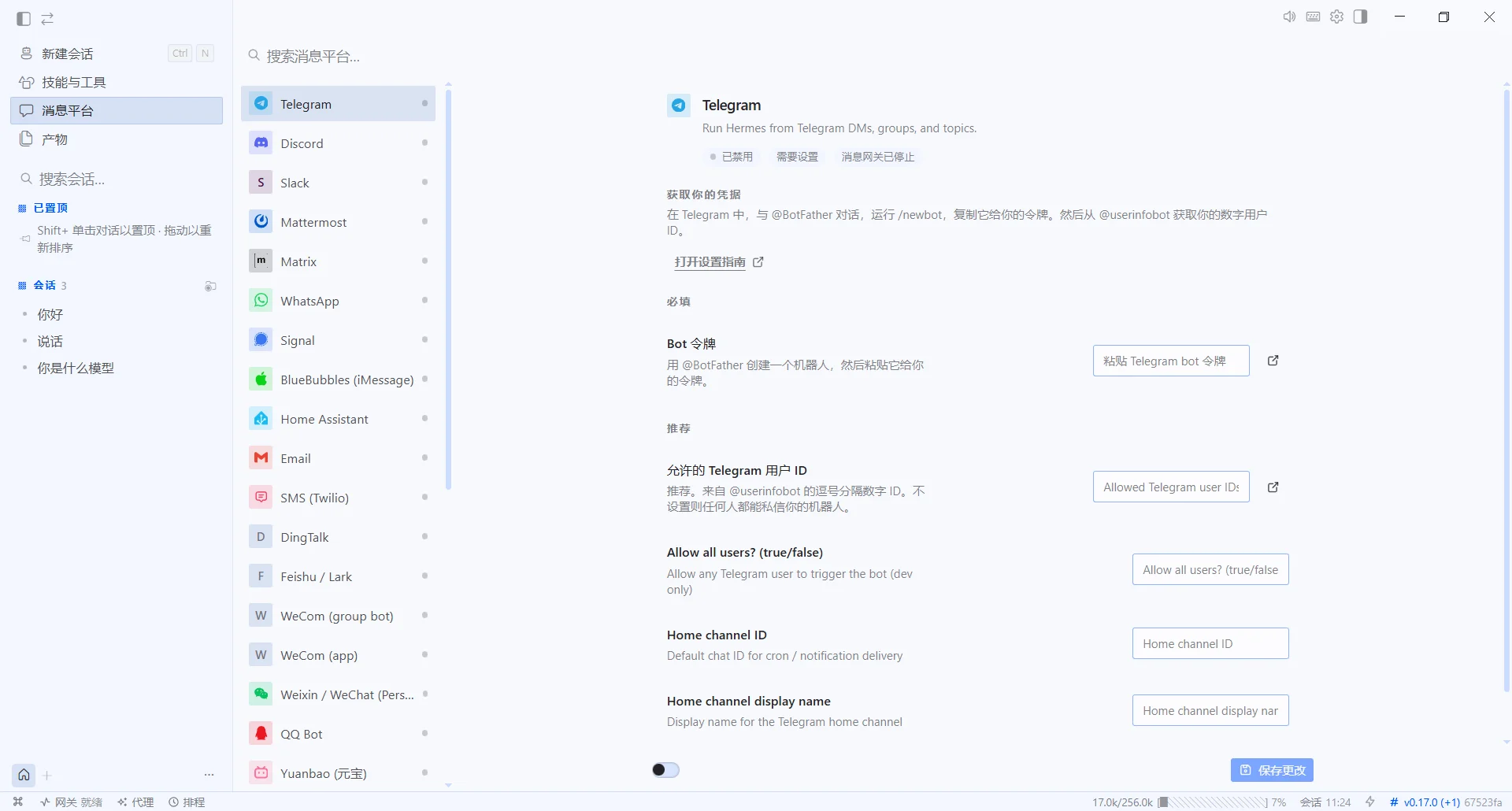
Task: Click the SMS Twilio icon
Action: coord(261,498)
